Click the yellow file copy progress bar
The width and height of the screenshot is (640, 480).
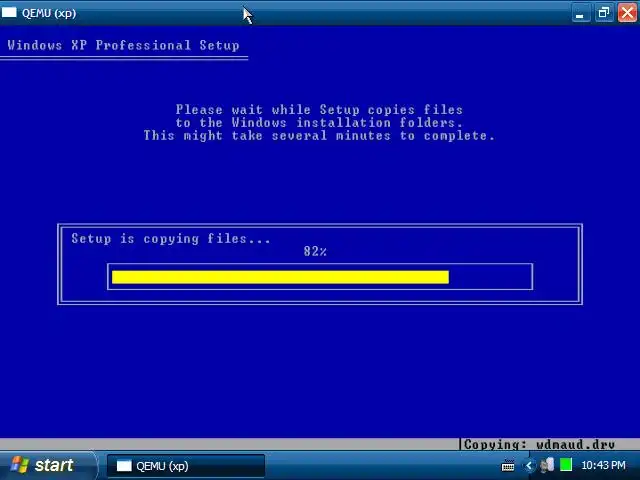tap(280, 277)
